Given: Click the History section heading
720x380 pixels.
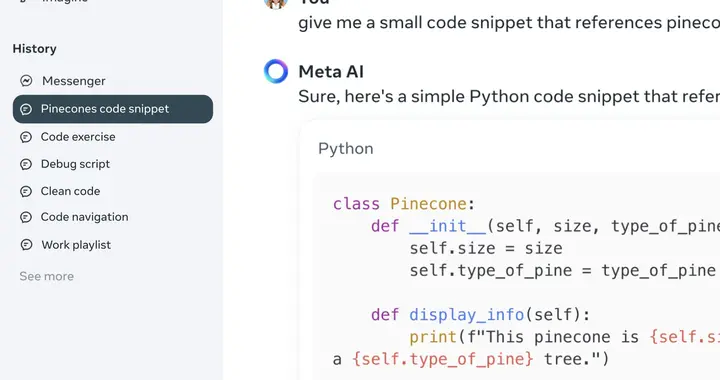Looking at the screenshot, I should coord(34,49).
